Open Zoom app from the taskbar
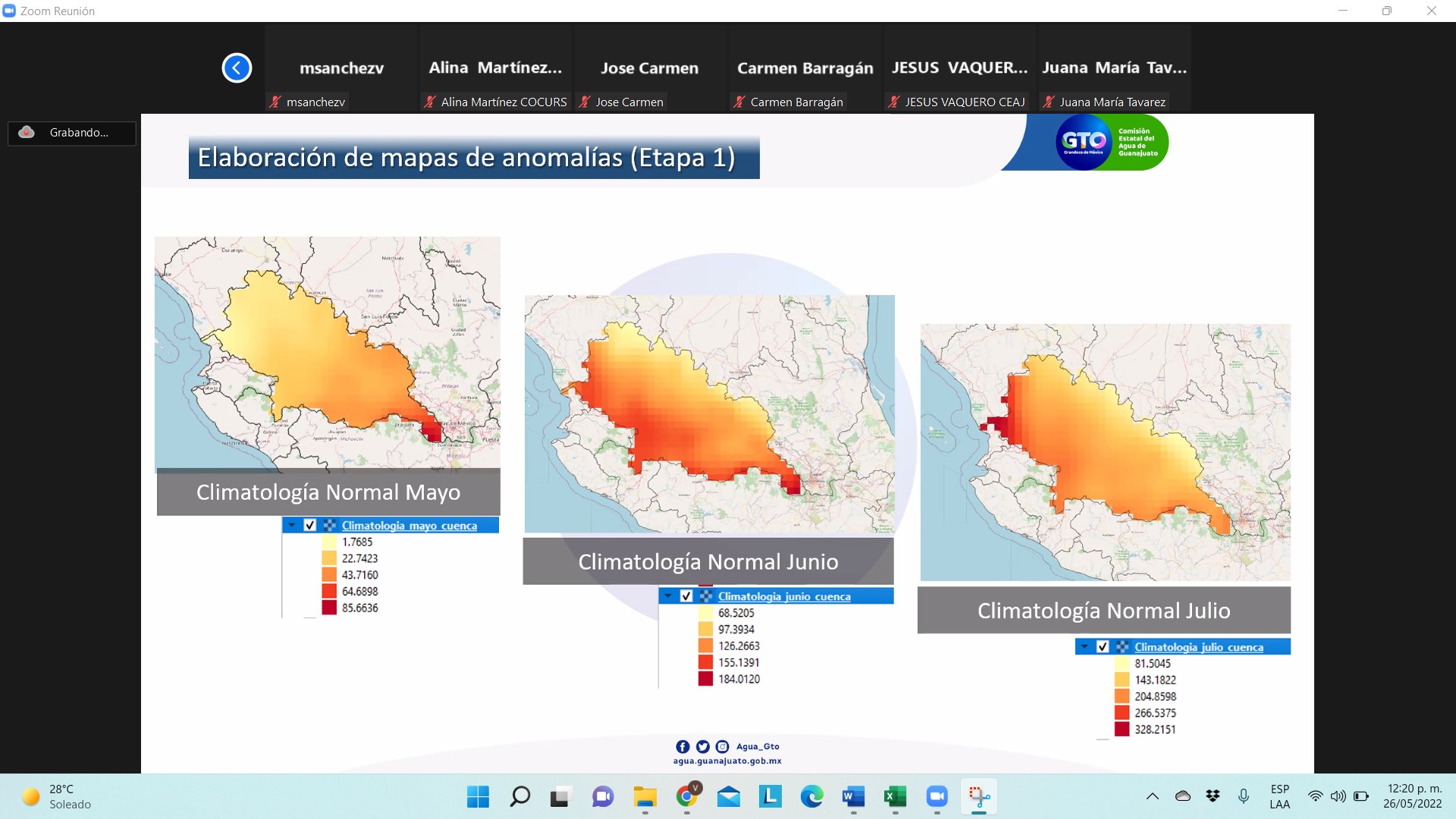1456x819 pixels. tap(937, 796)
